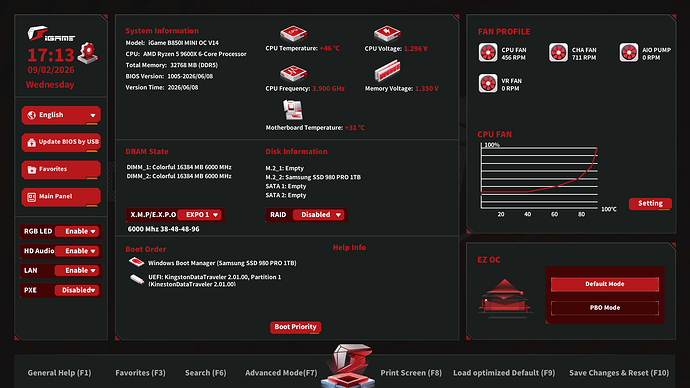Click the M.2_1: Empty entry
The image size is (690, 388).
[285, 168]
